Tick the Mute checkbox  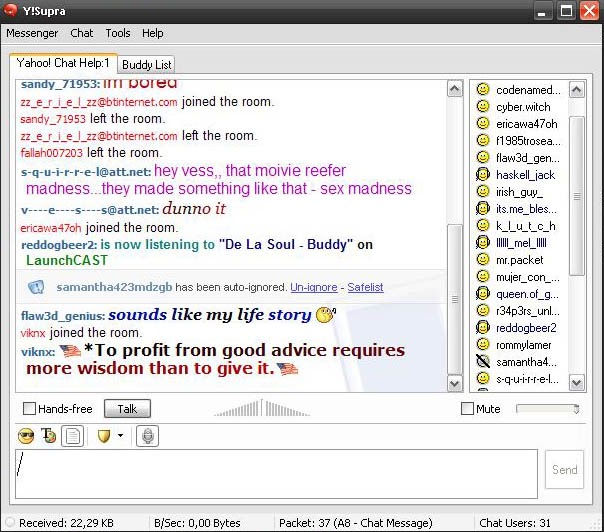(467, 409)
